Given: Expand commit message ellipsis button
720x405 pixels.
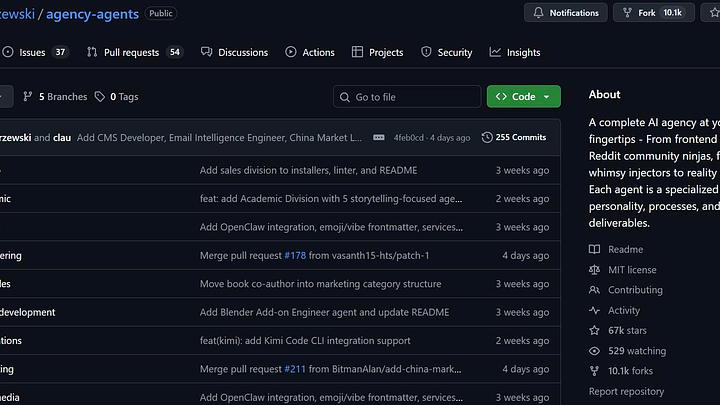Looking at the screenshot, I should (379, 137).
